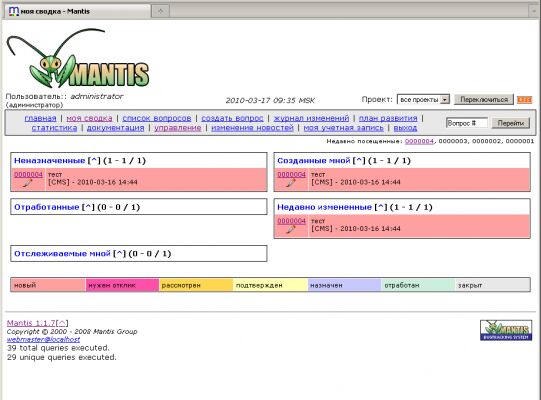Screen dimensions: 541x400
Task: Open главная menu link
Action: pyautogui.click(x=40, y=118)
